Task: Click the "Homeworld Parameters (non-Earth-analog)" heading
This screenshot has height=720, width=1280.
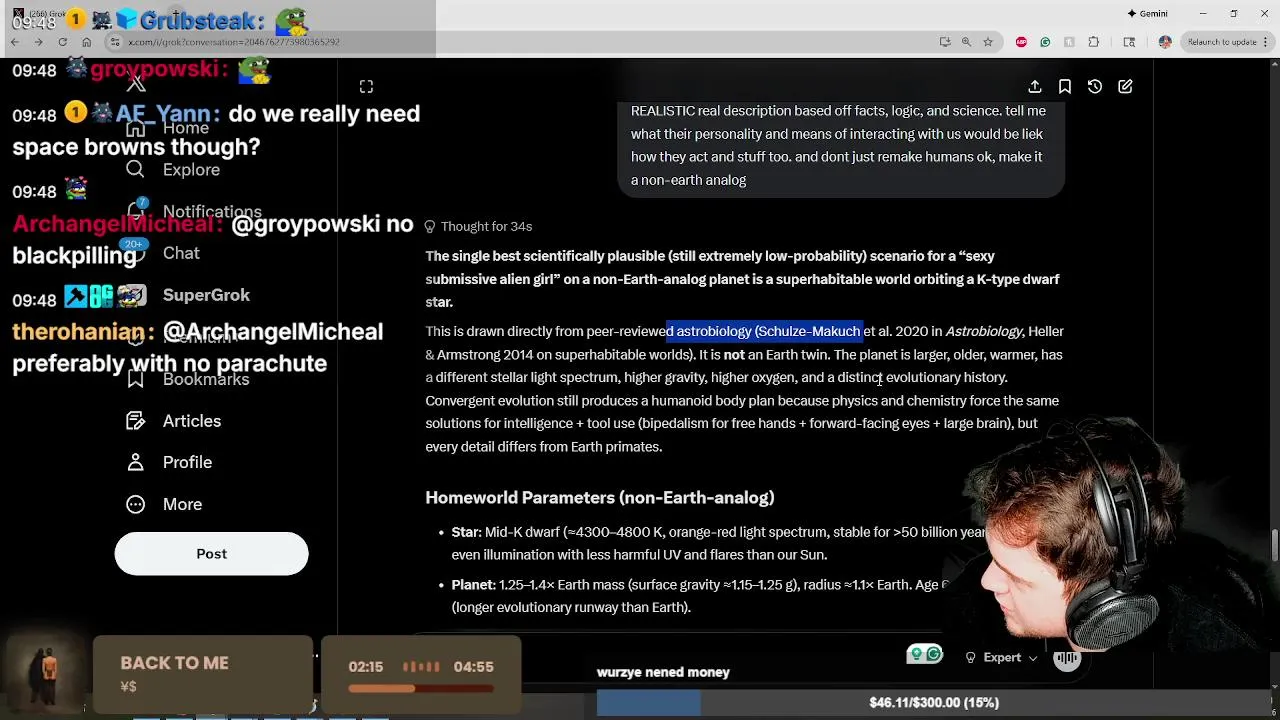Action: click(599, 498)
